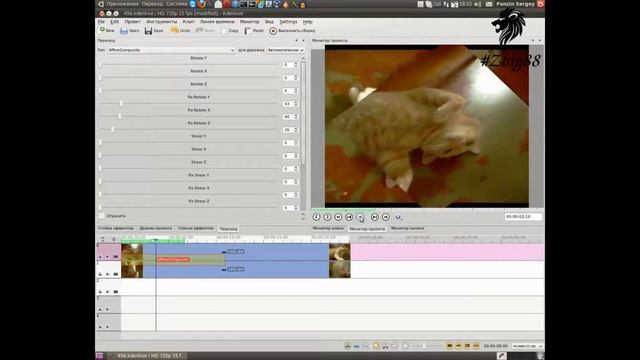This screenshot has height=360, width=640.
Task: Toggle audio mute on top pink track 0
Action: [108, 257]
